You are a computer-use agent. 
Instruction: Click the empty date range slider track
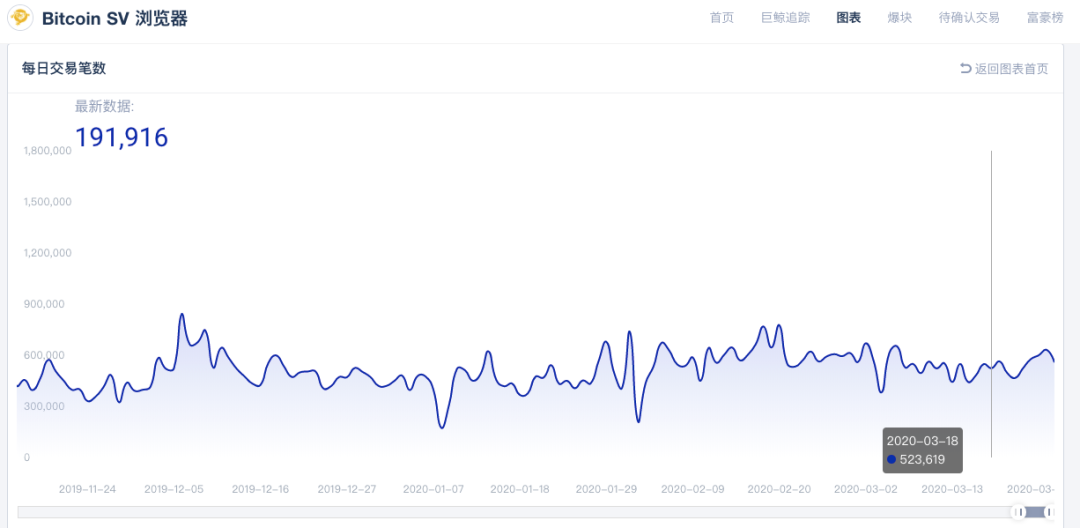click(500, 512)
